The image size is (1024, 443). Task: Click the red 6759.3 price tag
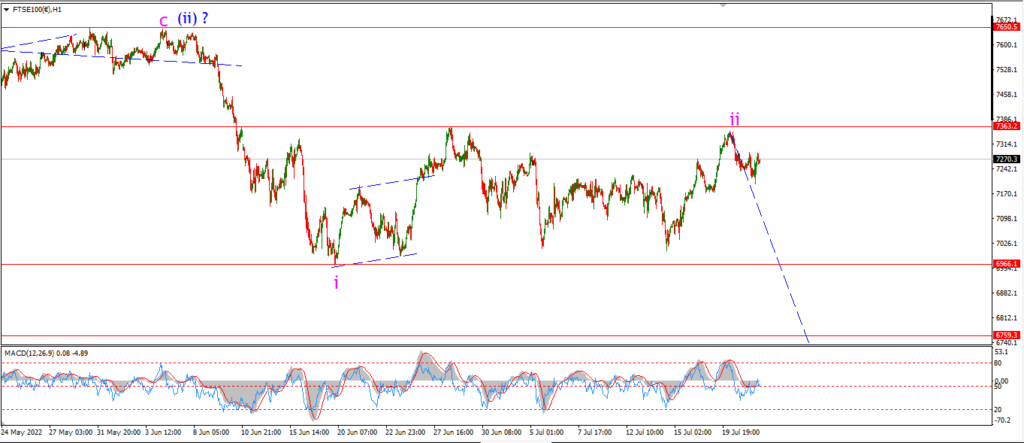coord(1003,335)
